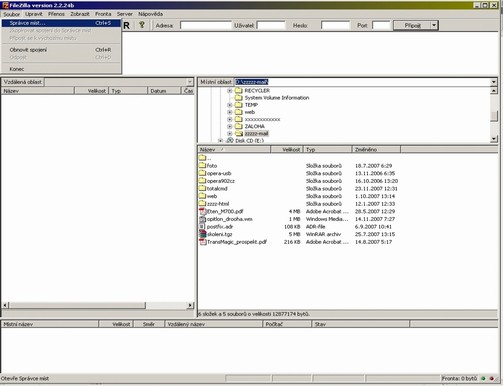
Task: Expand the web folder tree node
Action: 230,112
